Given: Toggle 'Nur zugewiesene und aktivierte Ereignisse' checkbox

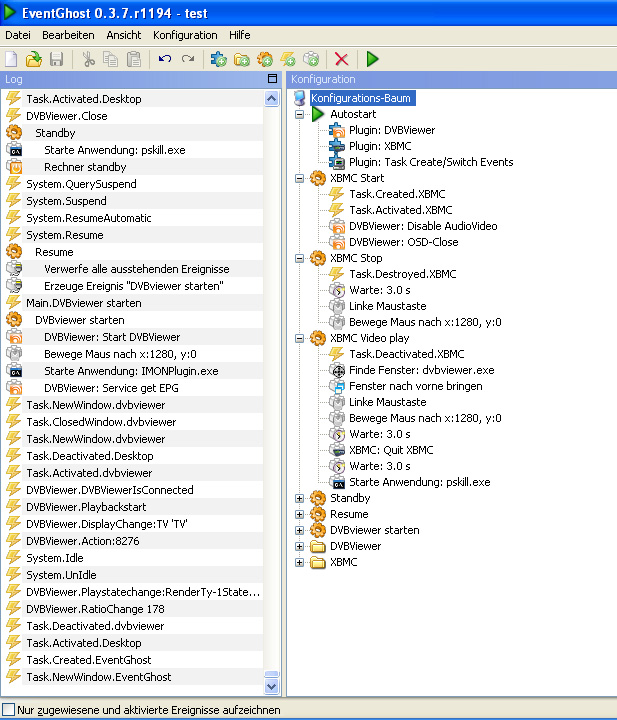Looking at the screenshot, I should [9, 709].
